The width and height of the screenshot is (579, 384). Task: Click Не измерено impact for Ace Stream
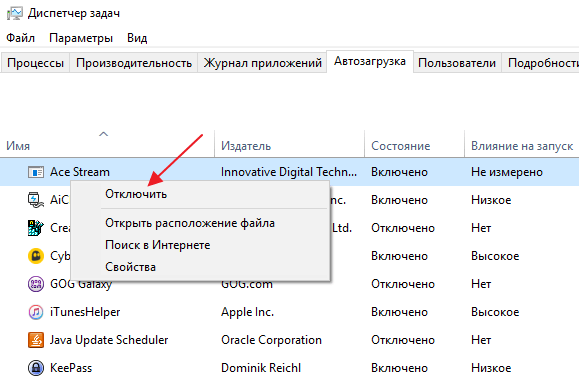[x=507, y=172]
